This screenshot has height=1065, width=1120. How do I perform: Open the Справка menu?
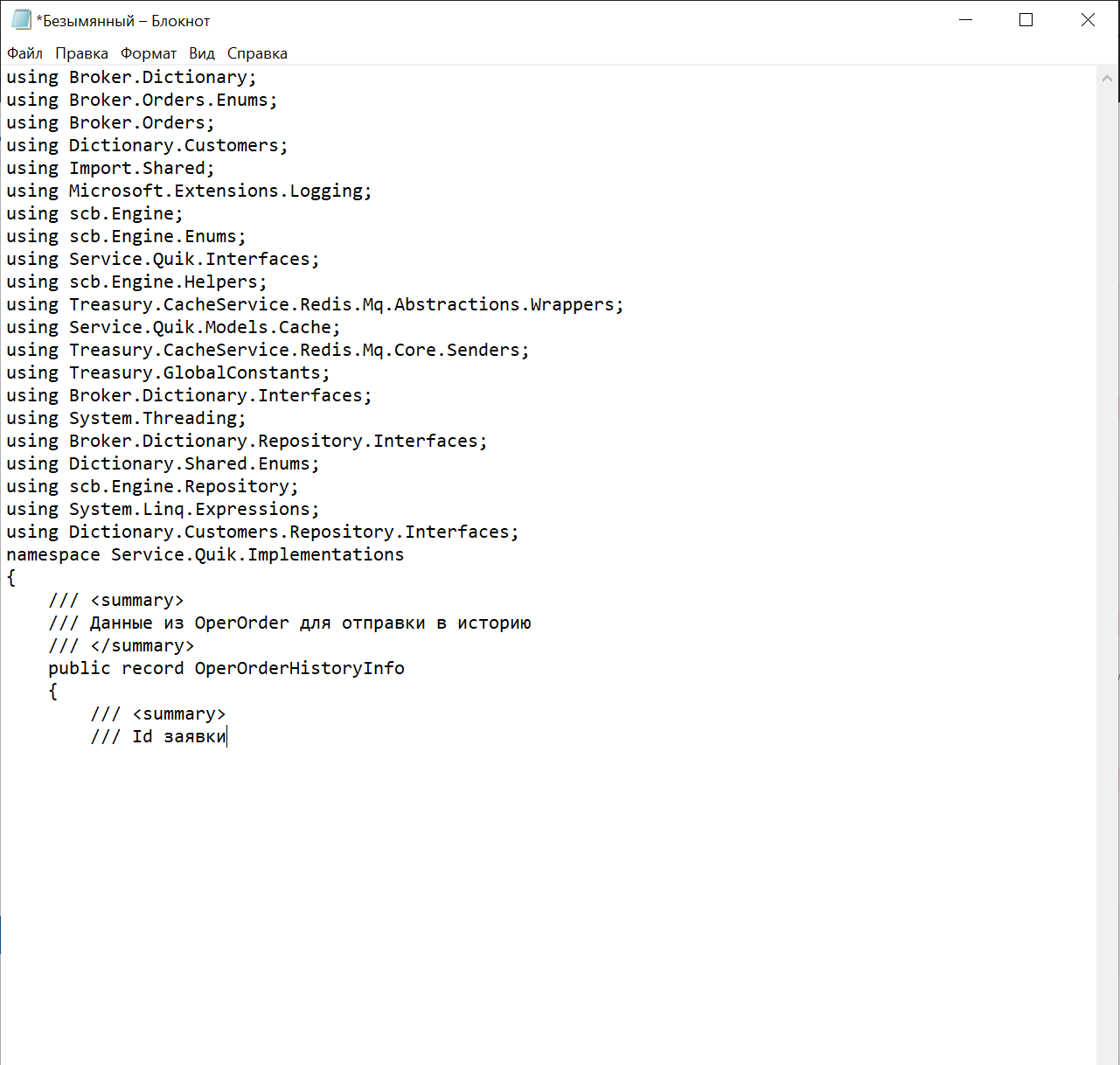257,53
